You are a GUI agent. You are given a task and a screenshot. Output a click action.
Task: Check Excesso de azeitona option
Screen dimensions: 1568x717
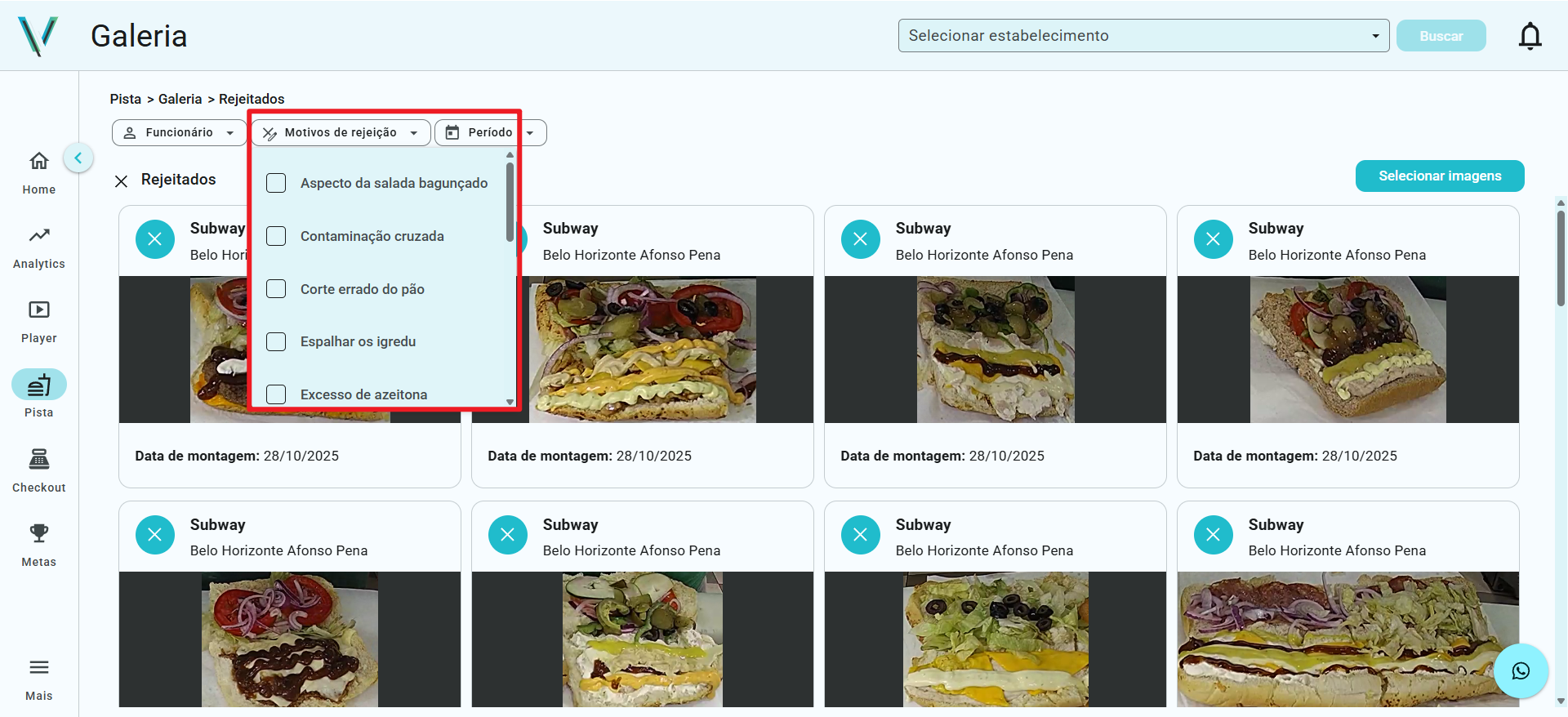277,394
